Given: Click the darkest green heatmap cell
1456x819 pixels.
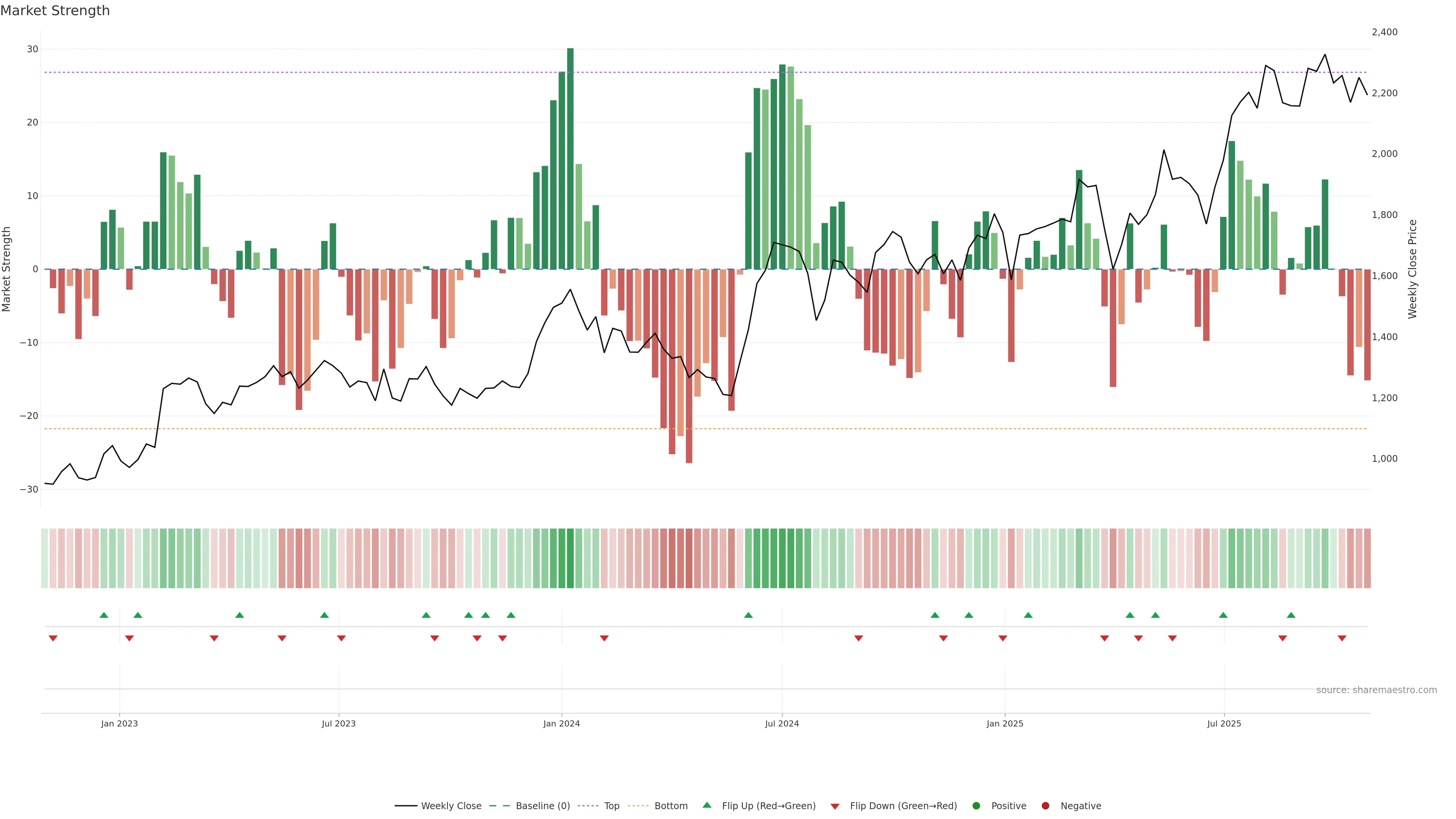Looking at the screenshot, I should (570, 559).
